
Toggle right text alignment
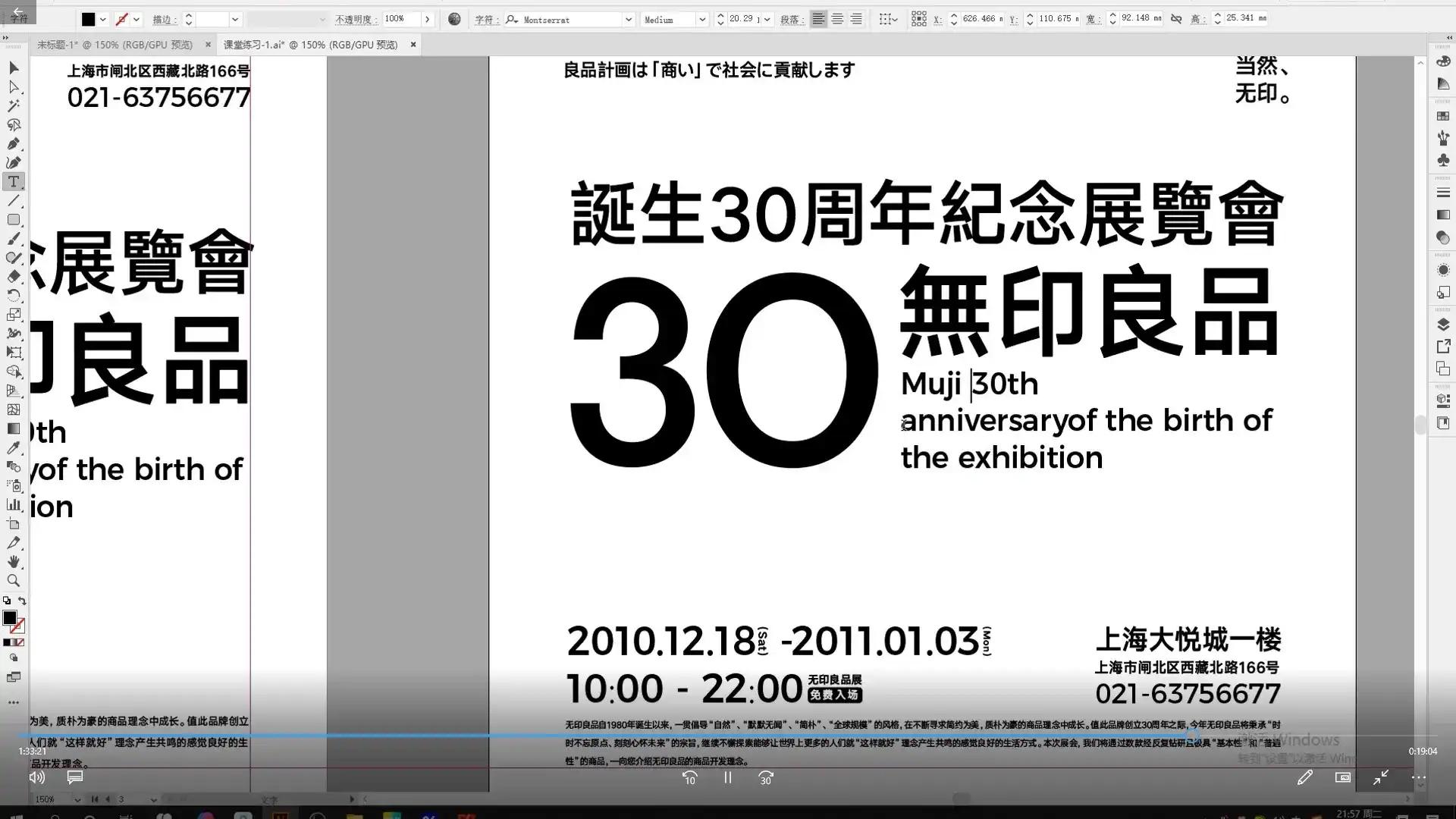(856, 19)
